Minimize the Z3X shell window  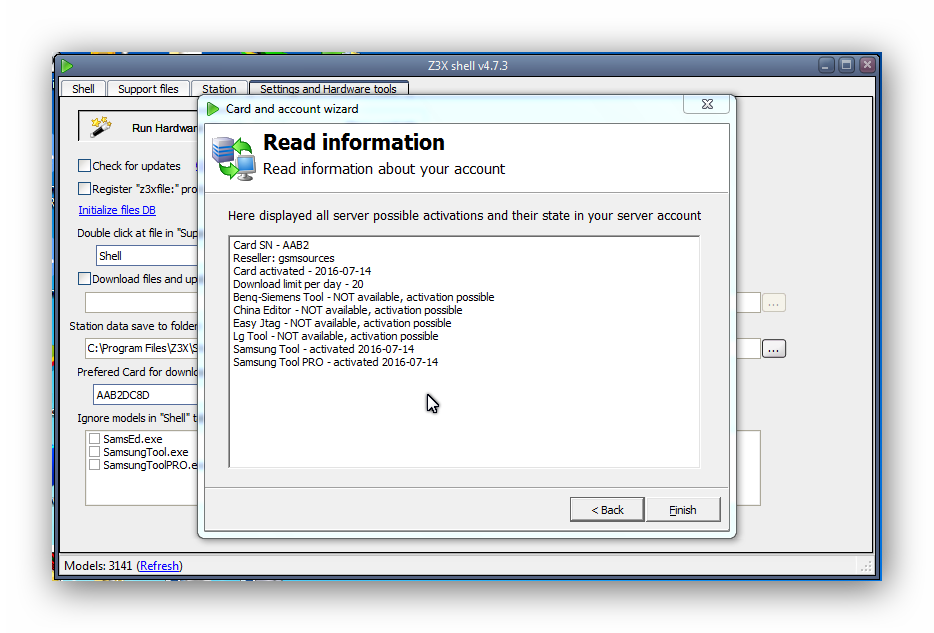826,65
